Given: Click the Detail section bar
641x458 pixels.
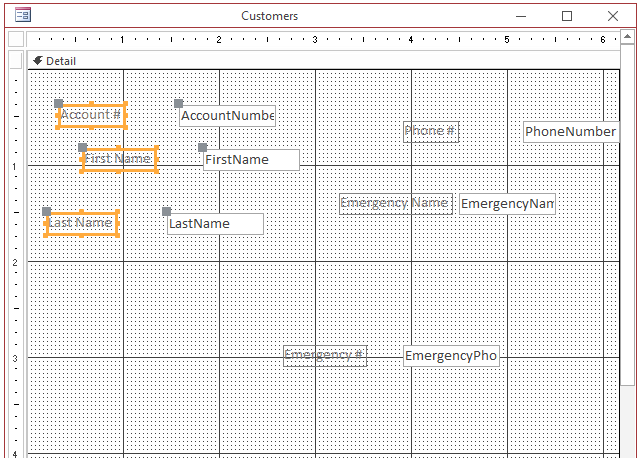Looking at the screenshot, I should tap(323, 61).
